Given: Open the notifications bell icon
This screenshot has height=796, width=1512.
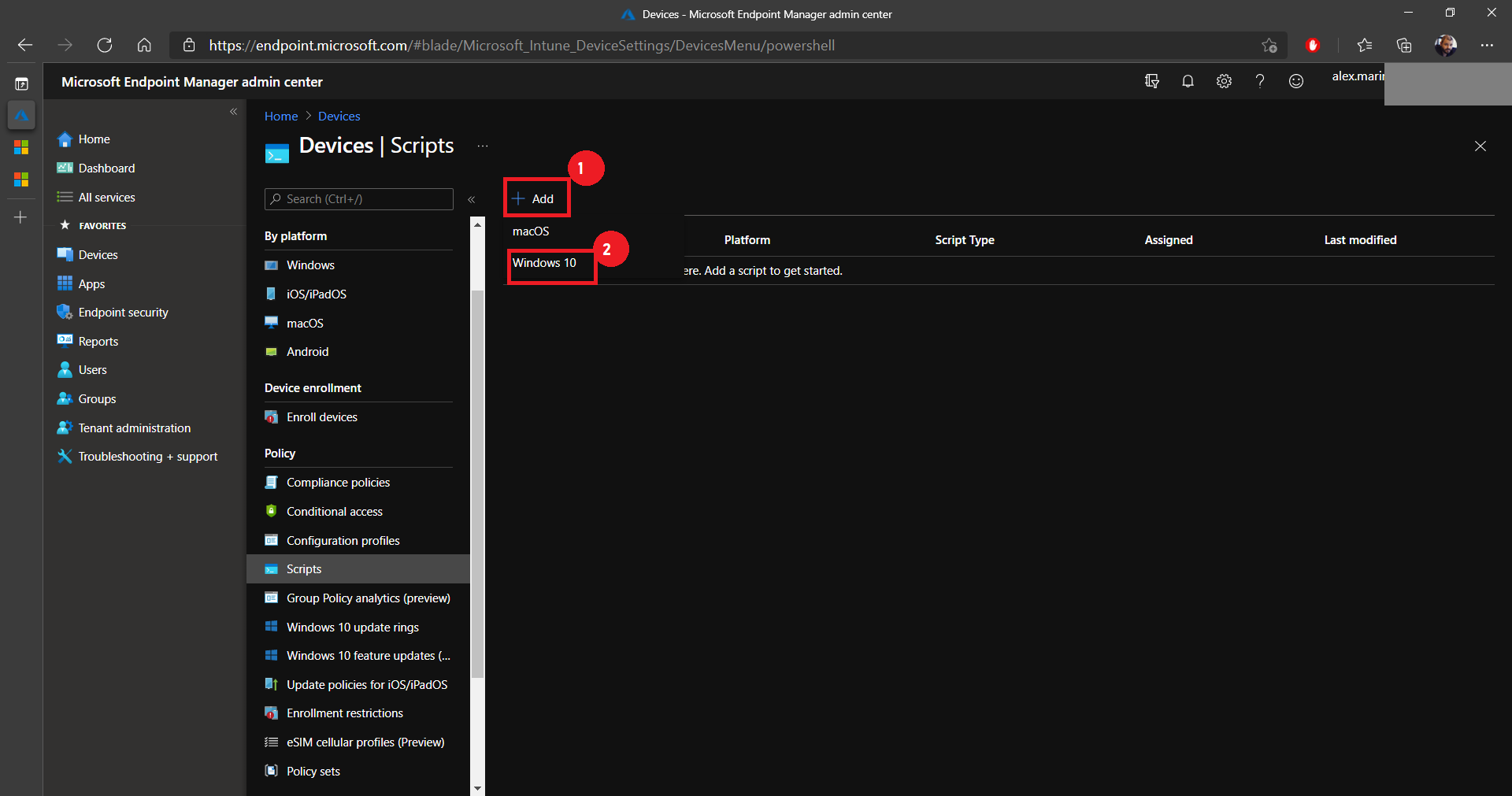Looking at the screenshot, I should coord(1188,81).
